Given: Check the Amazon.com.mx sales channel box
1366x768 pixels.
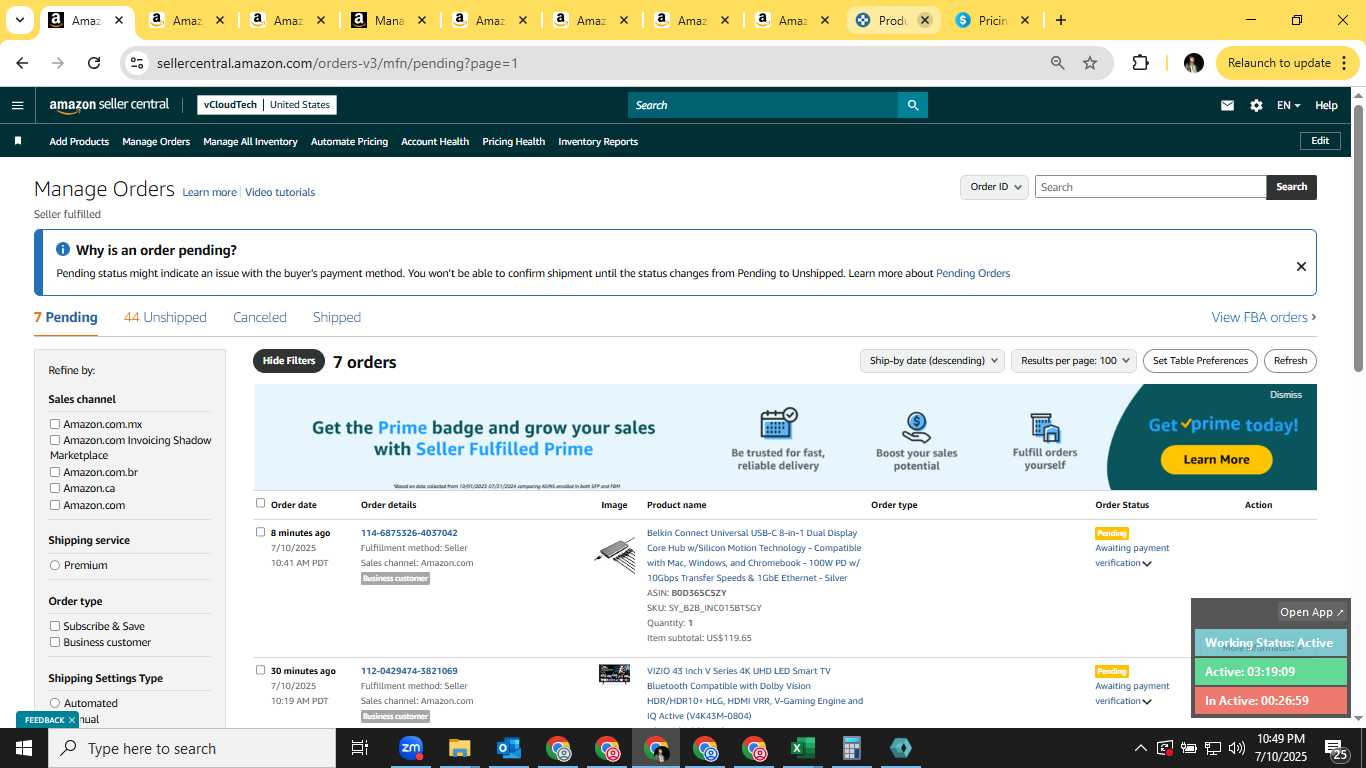Looking at the screenshot, I should [55, 424].
